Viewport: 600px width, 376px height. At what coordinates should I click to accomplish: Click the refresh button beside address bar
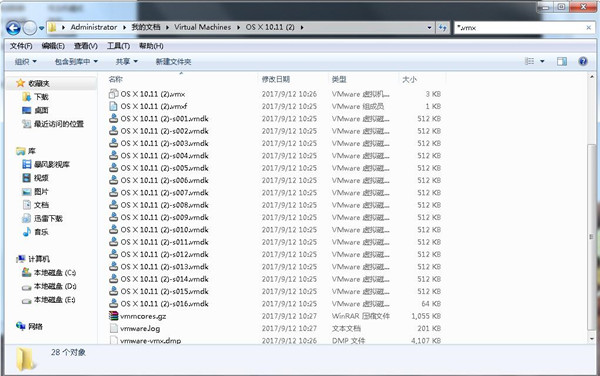point(443,28)
